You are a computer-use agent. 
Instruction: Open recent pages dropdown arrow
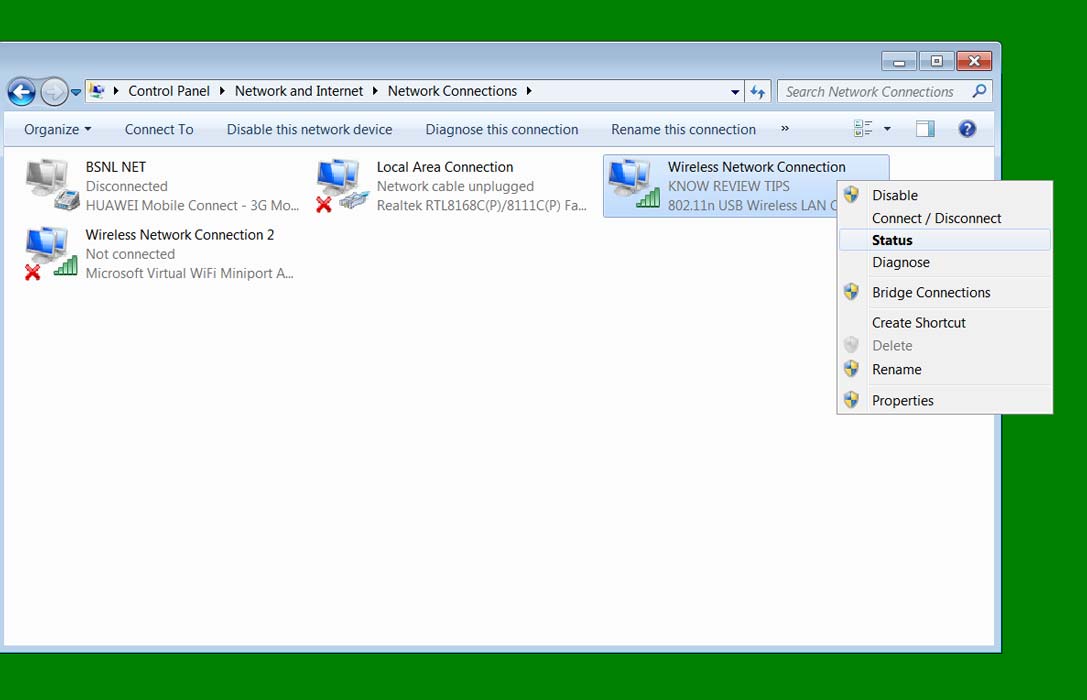pyautogui.click(x=76, y=92)
